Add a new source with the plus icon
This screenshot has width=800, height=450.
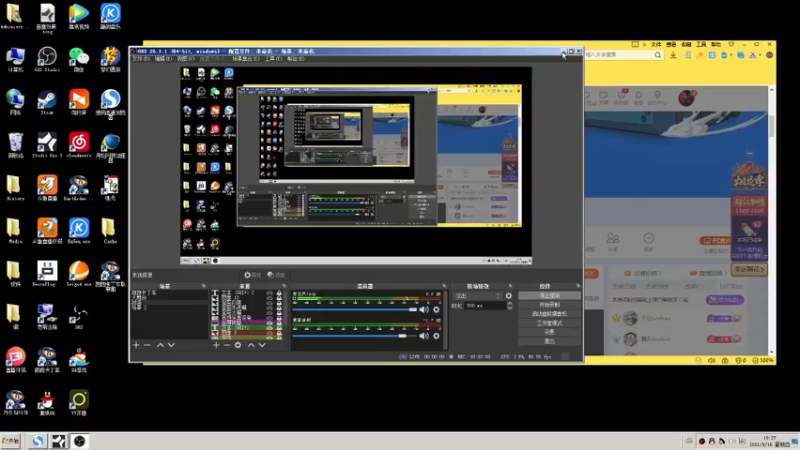pyautogui.click(x=216, y=345)
